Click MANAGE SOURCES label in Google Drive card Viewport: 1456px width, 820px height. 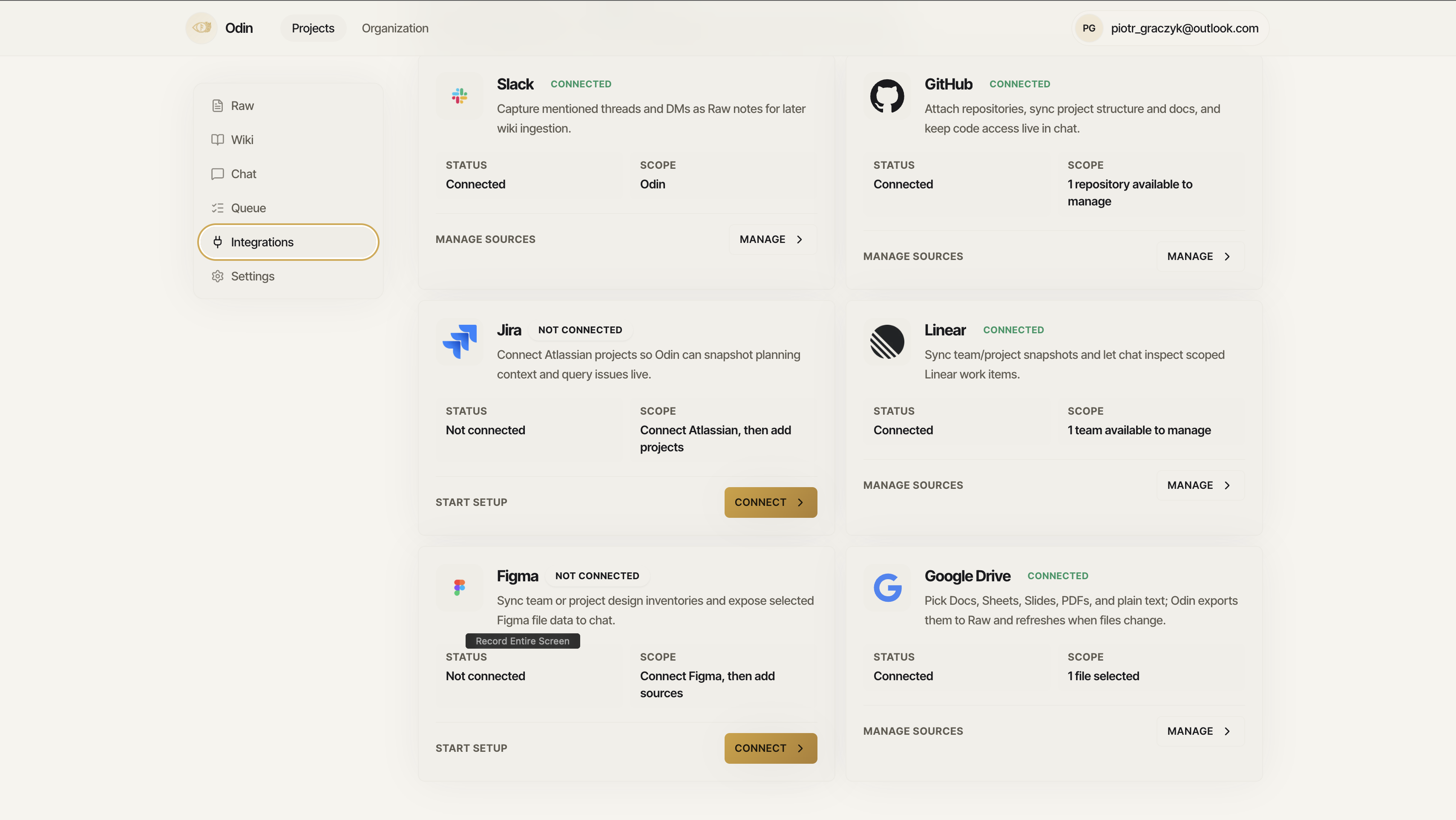[913, 731]
